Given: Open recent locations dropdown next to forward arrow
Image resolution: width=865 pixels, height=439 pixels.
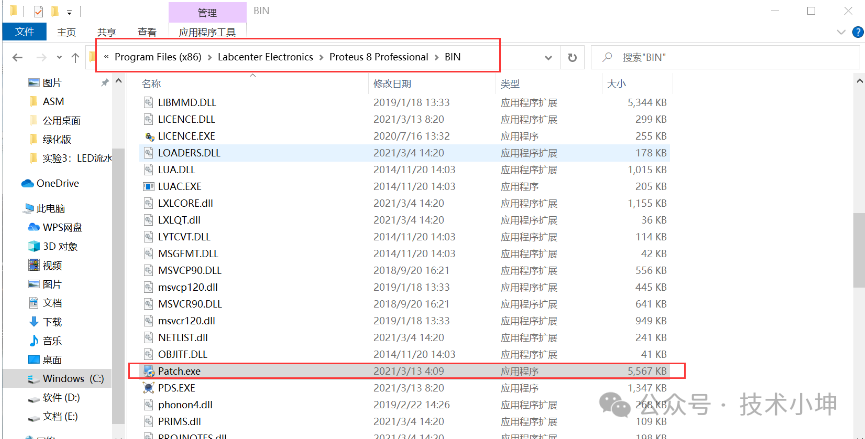Looking at the screenshot, I should coord(59,57).
